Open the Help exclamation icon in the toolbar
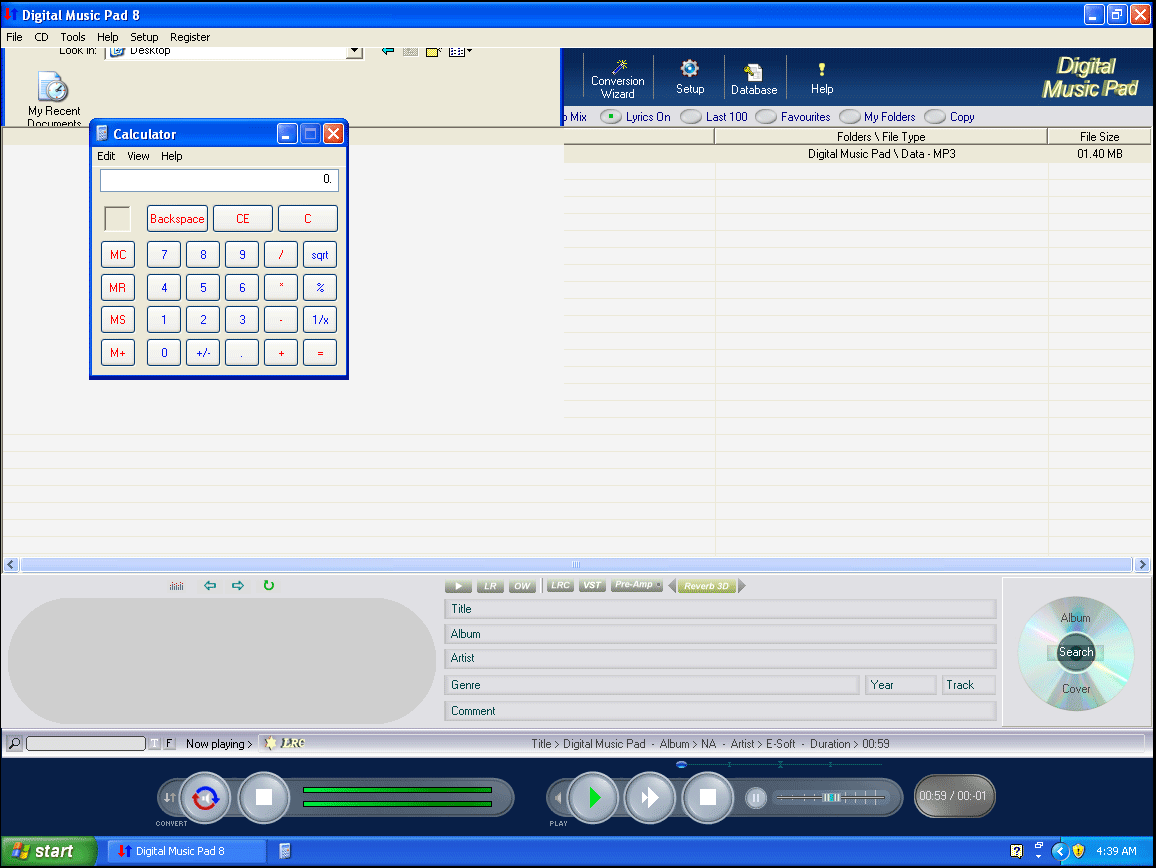1156x868 pixels. (x=821, y=78)
